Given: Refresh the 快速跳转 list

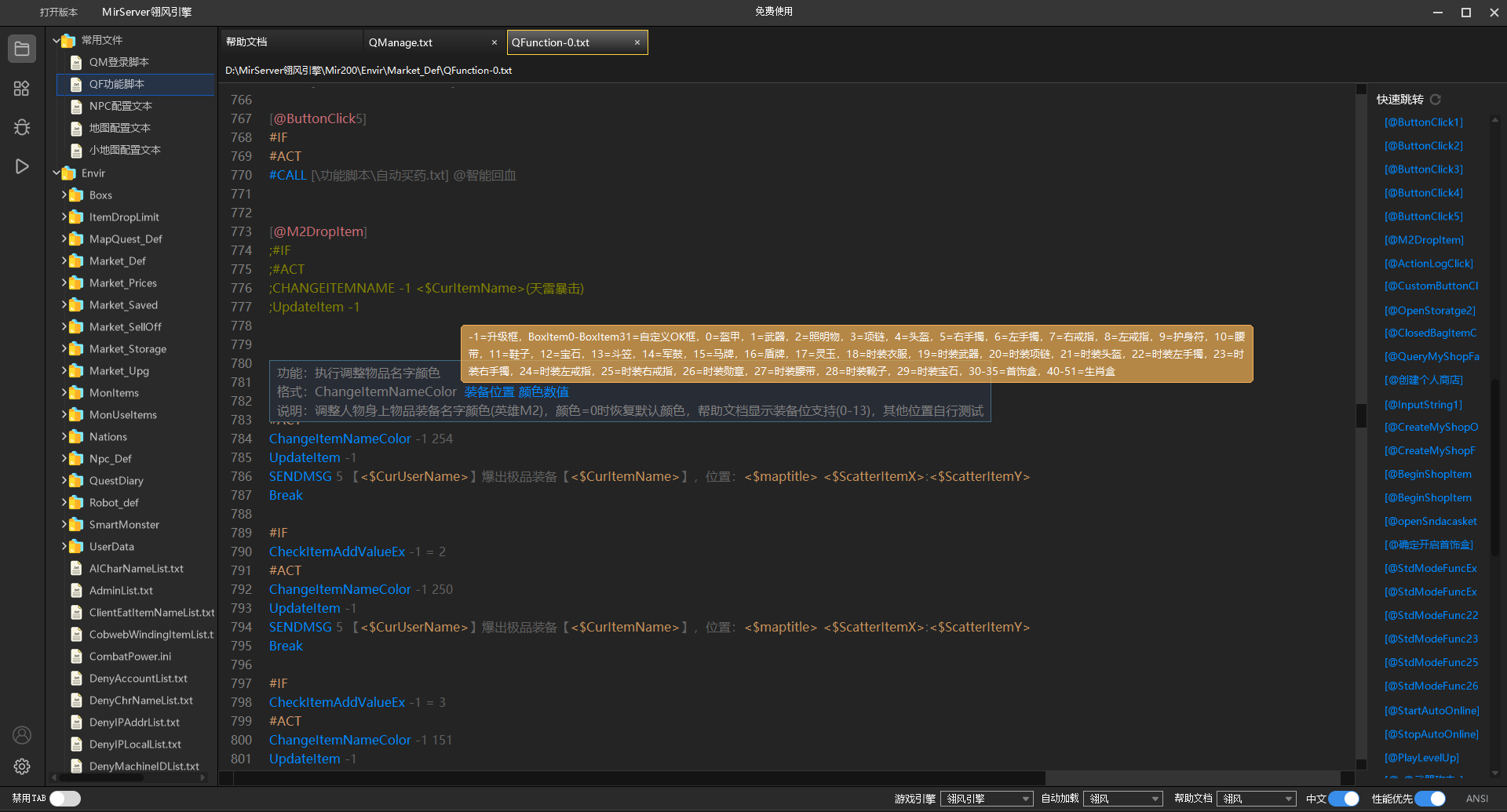Looking at the screenshot, I should tap(1436, 100).
